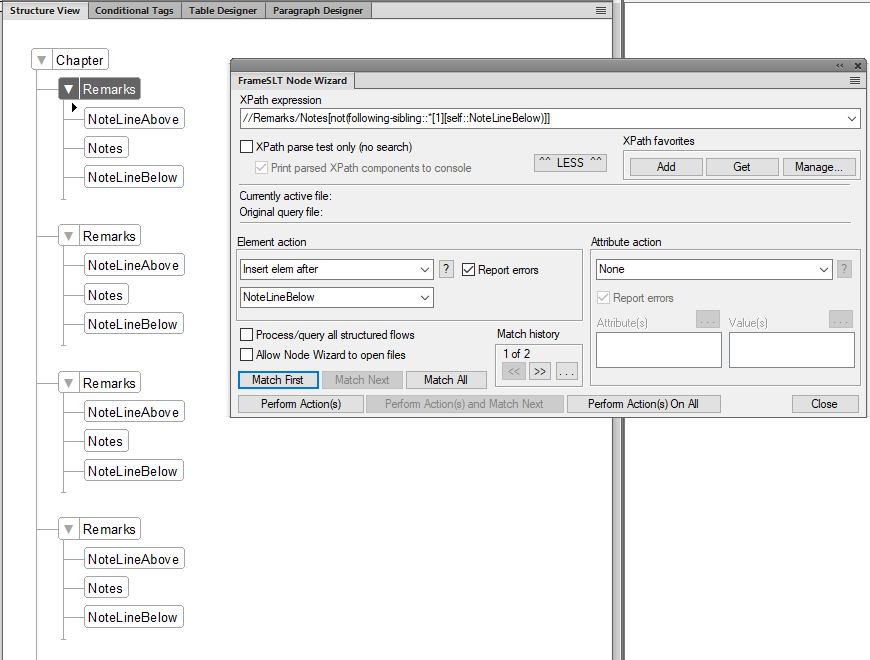Open the Structure View panel menu
This screenshot has height=660, width=870.
[599, 10]
